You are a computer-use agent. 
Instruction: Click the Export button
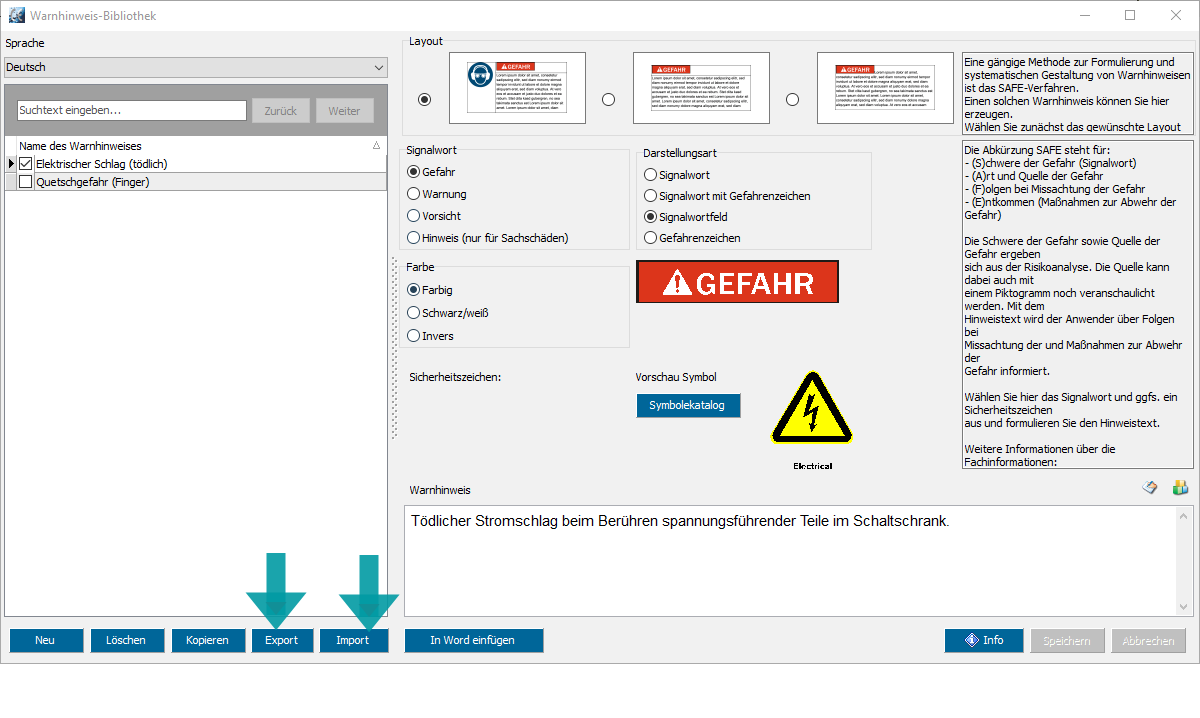[282, 640]
